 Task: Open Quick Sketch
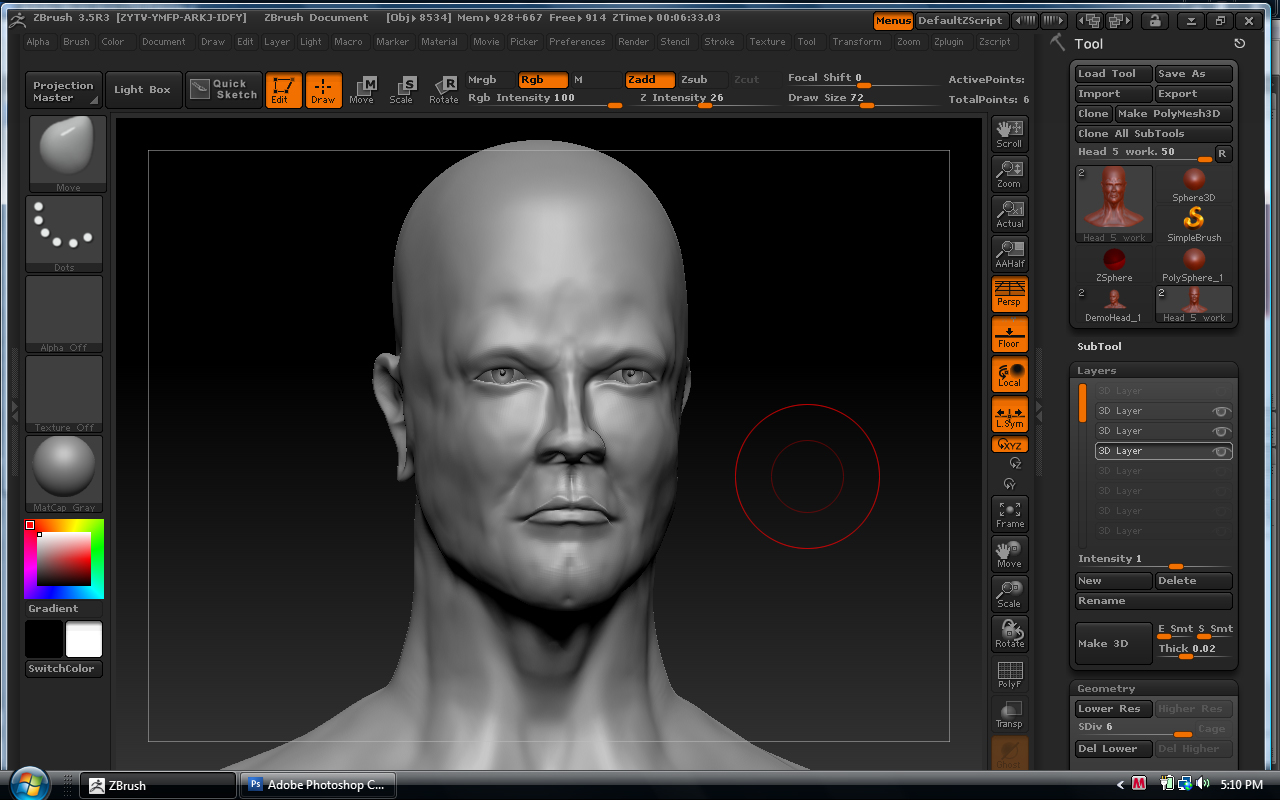pos(224,90)
